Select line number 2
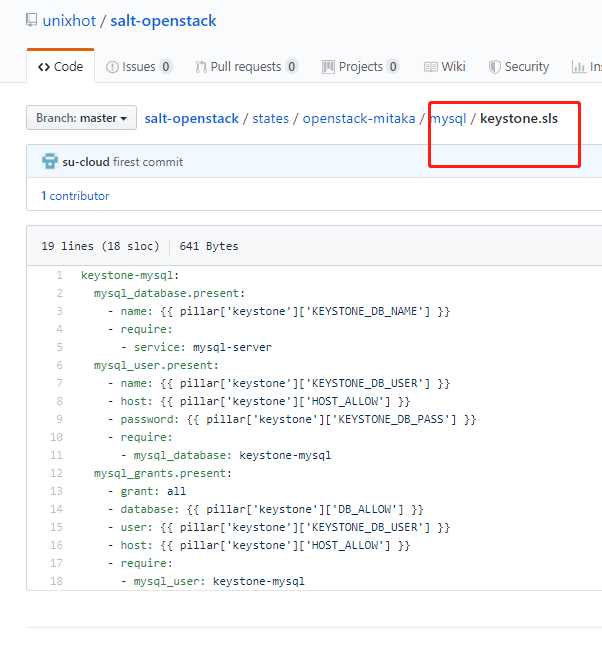Image resolution: width=602 pixels, height=647 pixels. [x=59, y=293]
